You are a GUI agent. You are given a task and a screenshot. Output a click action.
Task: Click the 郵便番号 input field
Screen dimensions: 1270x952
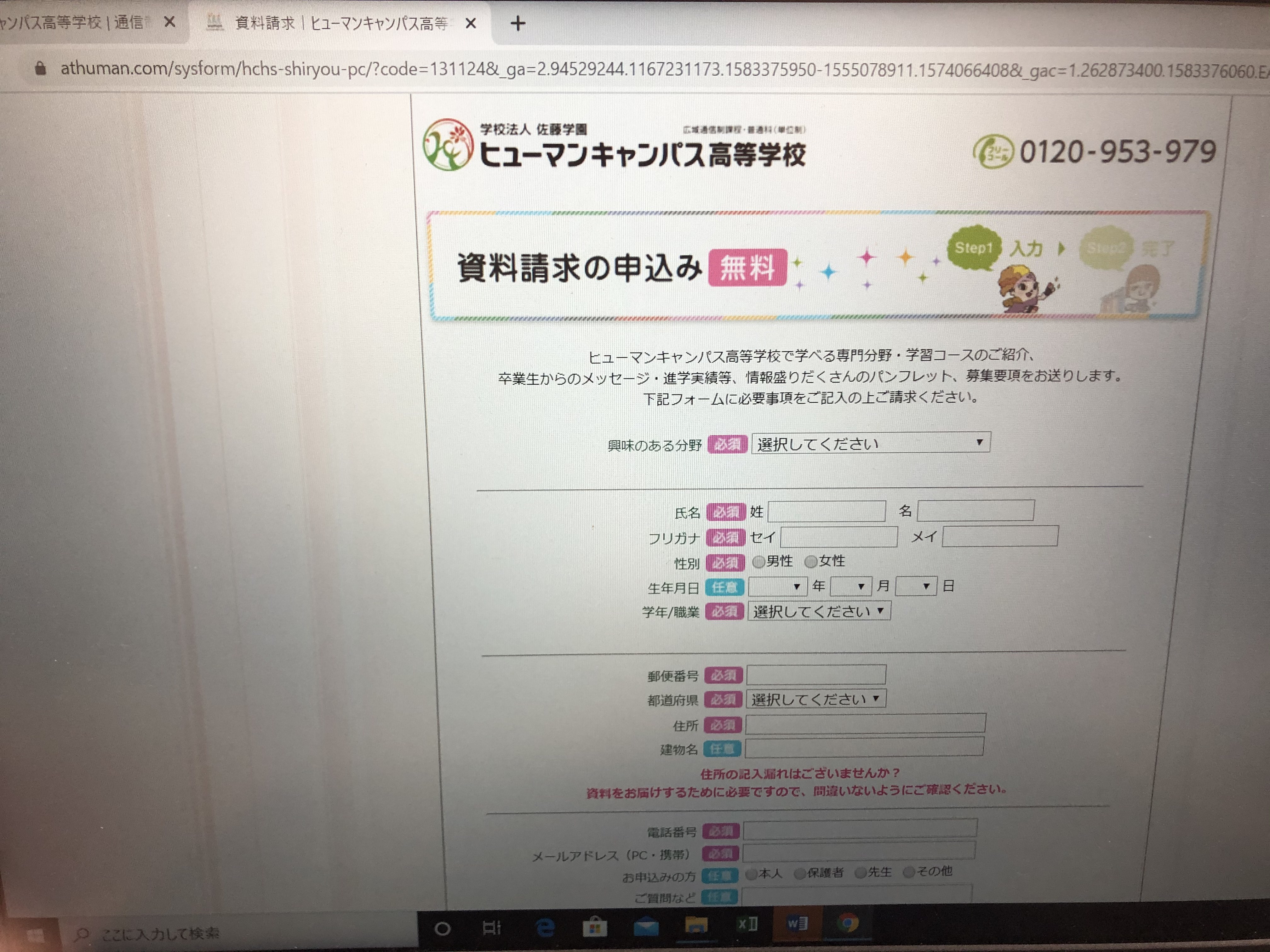(x=816, y=675)
